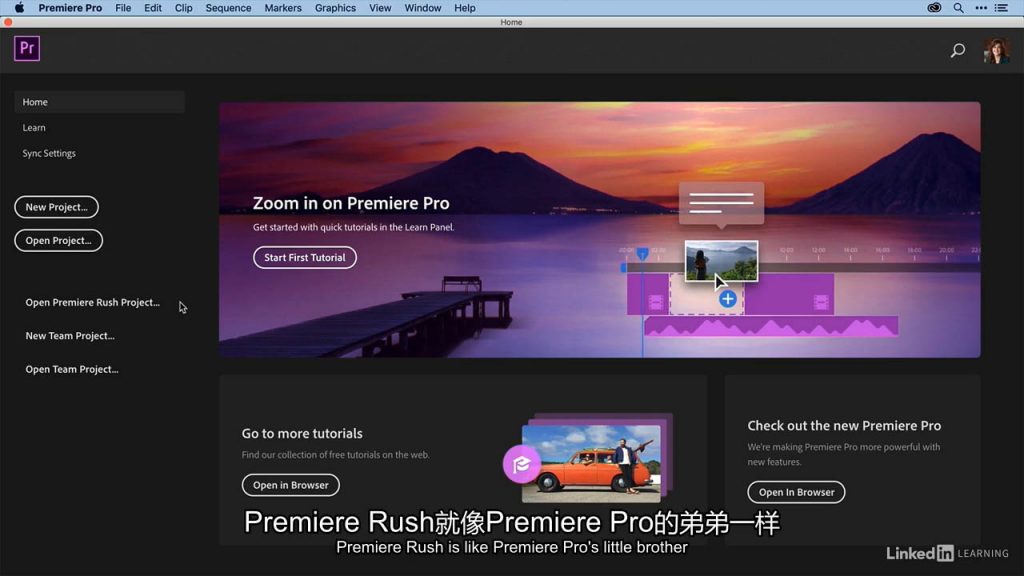The image size is (1024, 576).
Task: Open the Markers menu
Action: tap(283, 8)
